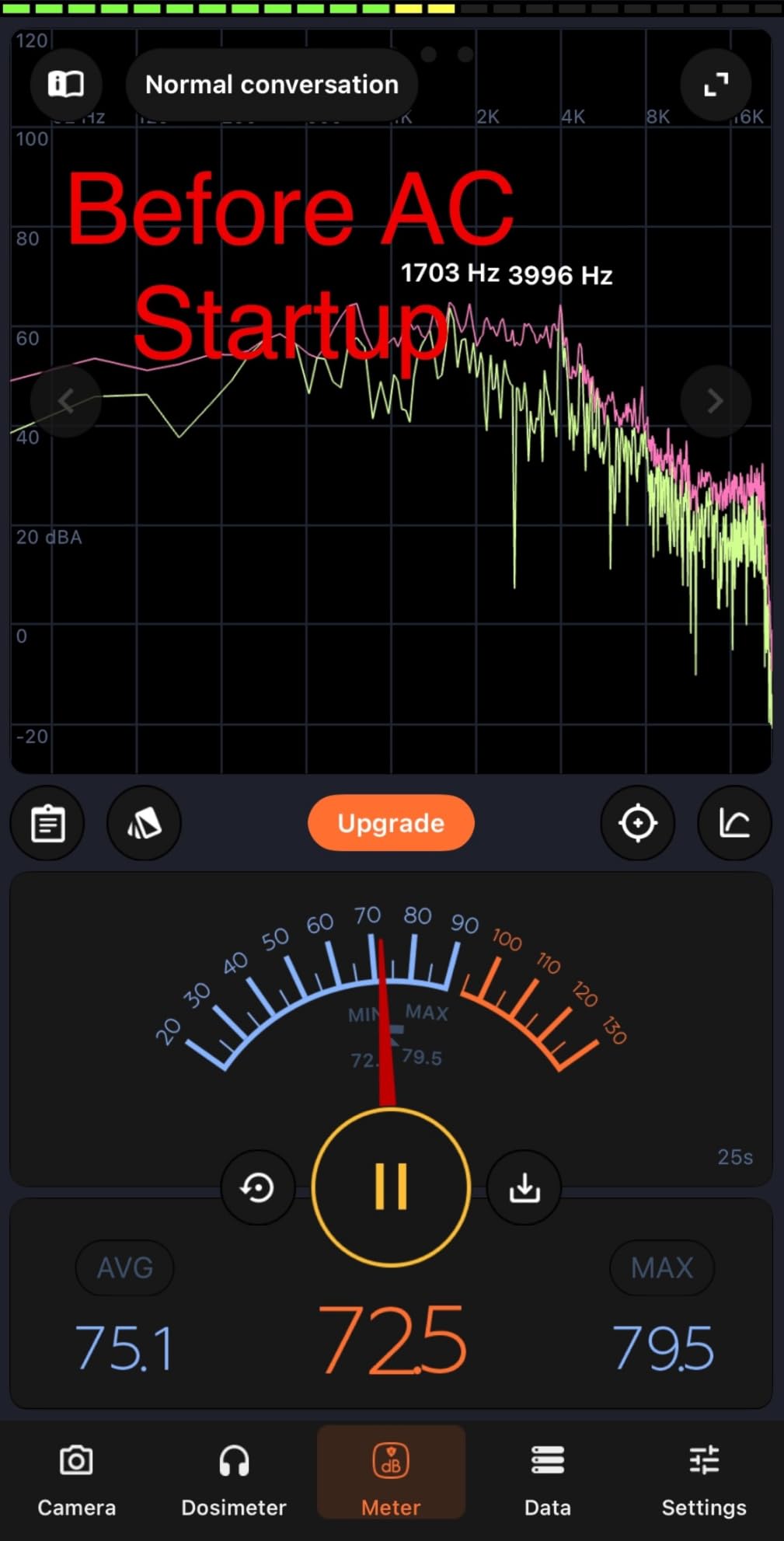Image resolution: width=784 pixels, height=1541 pixels.
Task: Expand the spectrum chart to fullscreen
Action: pyautogui.click(x=716, y=84)
